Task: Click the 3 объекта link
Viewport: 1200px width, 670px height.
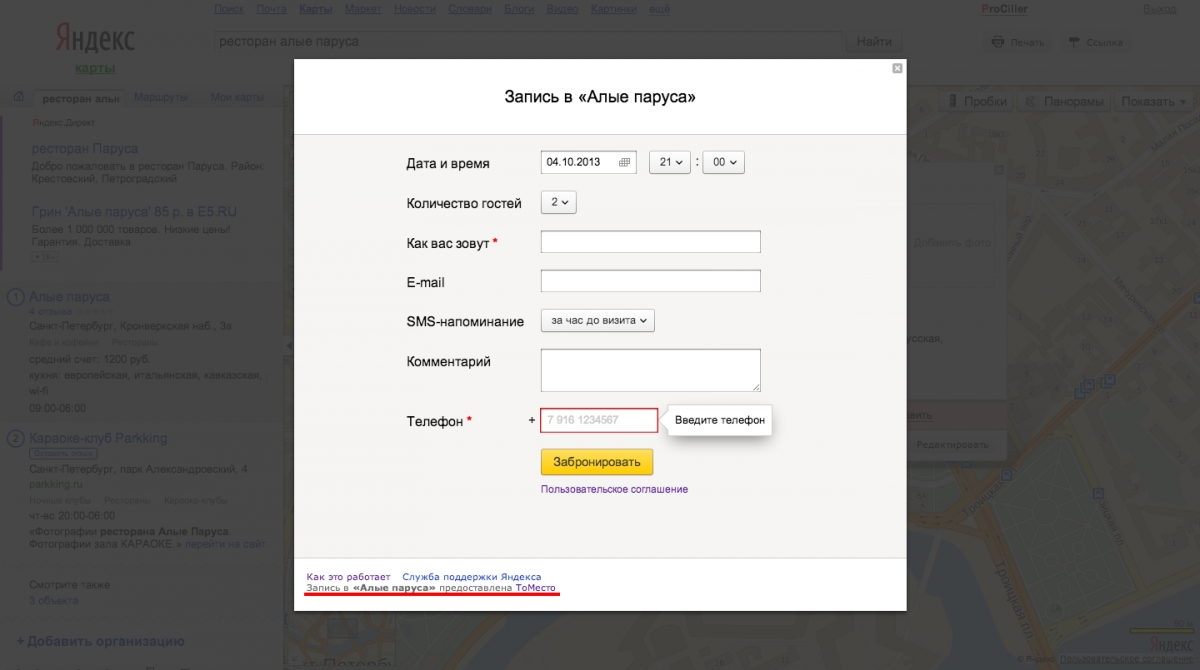Action: (x=53, y=600)
